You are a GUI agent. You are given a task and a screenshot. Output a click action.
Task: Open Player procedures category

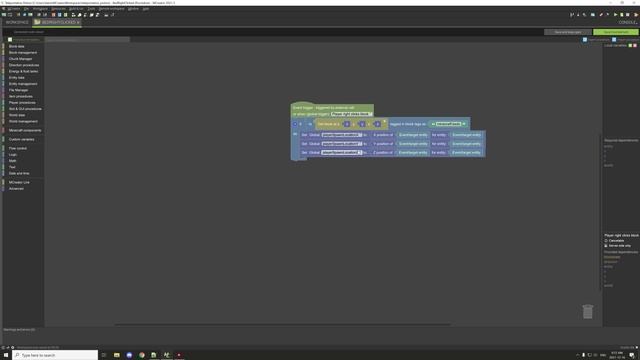click(22, 102)
